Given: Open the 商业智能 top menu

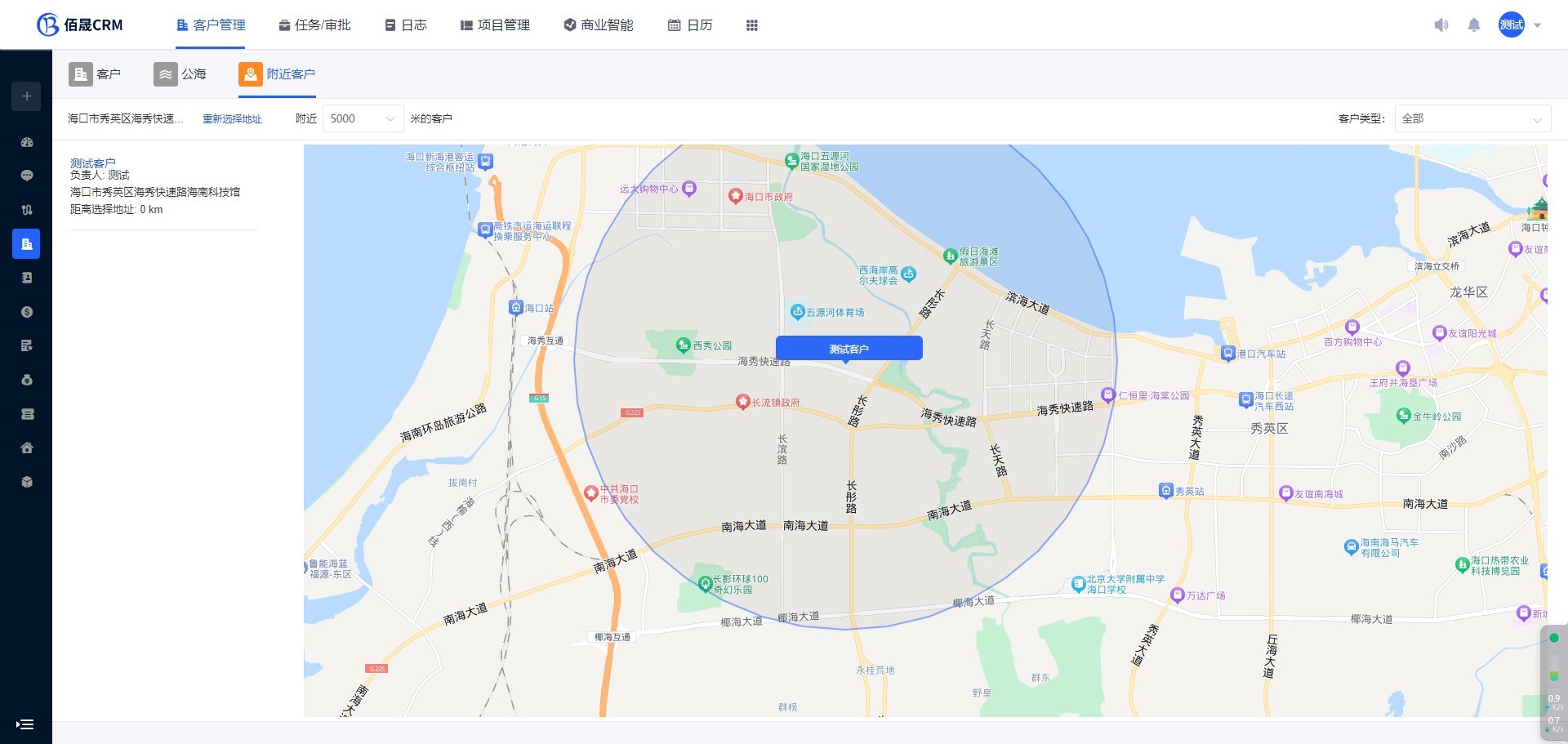Looking at the screenshot, I should tap(599, 25).
